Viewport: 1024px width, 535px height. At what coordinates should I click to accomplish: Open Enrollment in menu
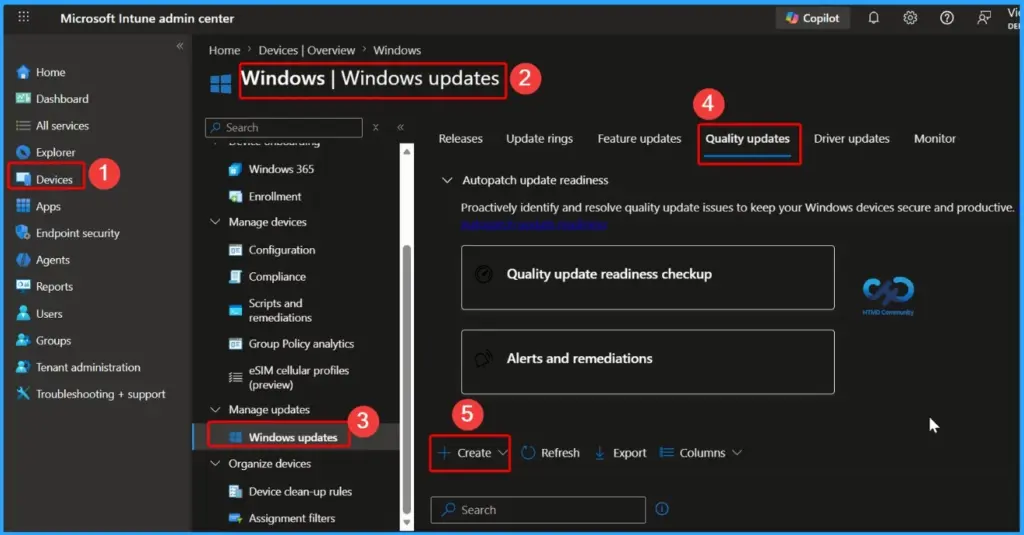(274, 197)
